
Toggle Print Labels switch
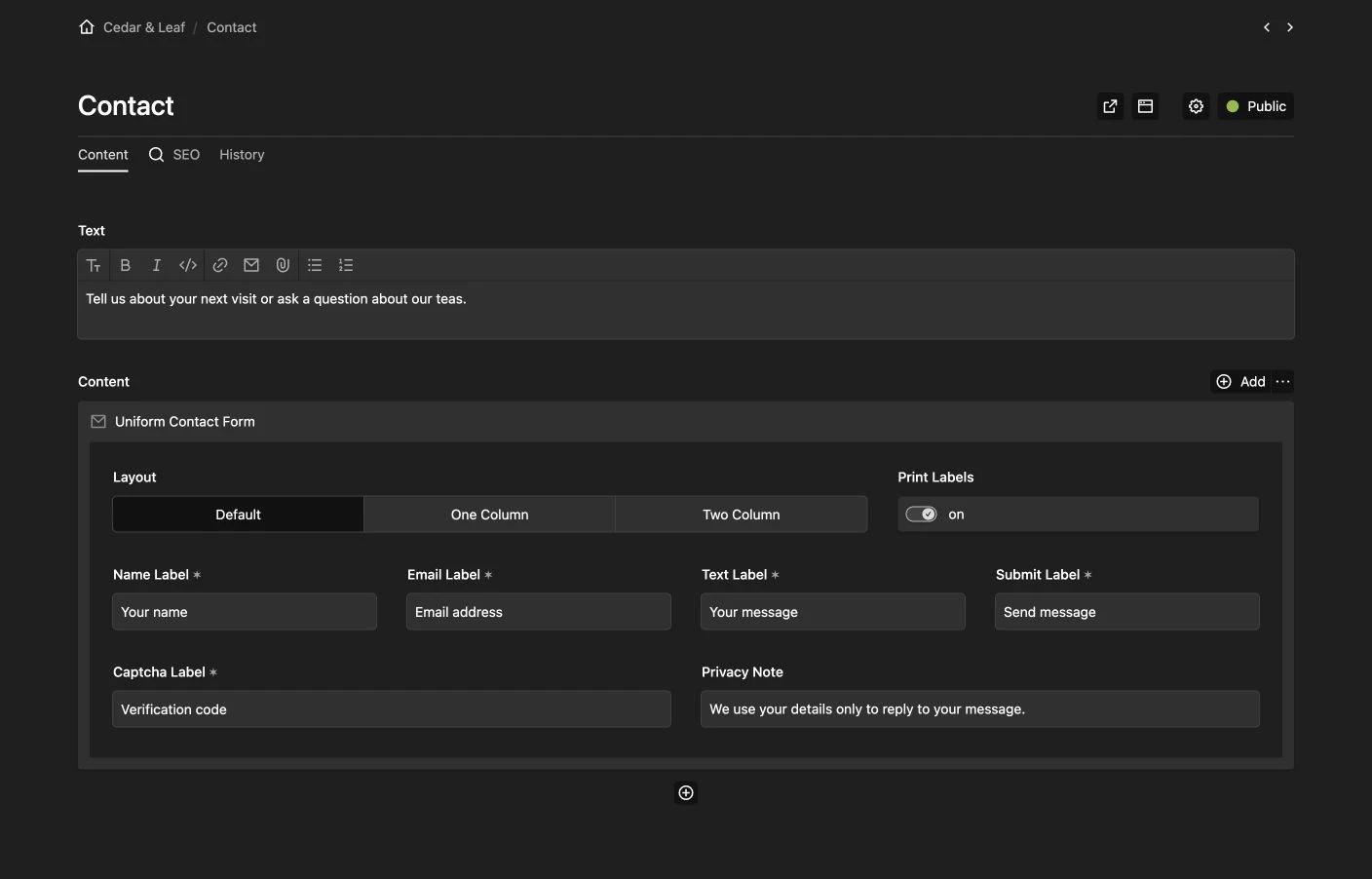pyautogui.click(x=921, y=515)
